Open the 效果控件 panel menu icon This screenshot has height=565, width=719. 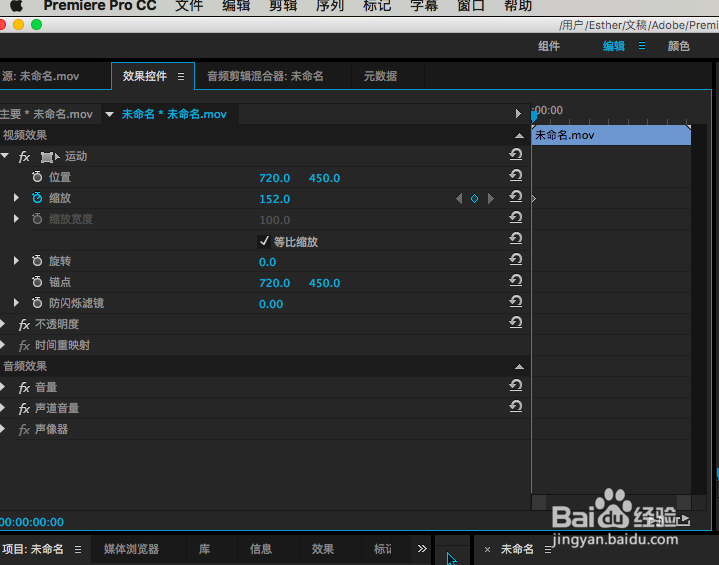click(181, 77)
